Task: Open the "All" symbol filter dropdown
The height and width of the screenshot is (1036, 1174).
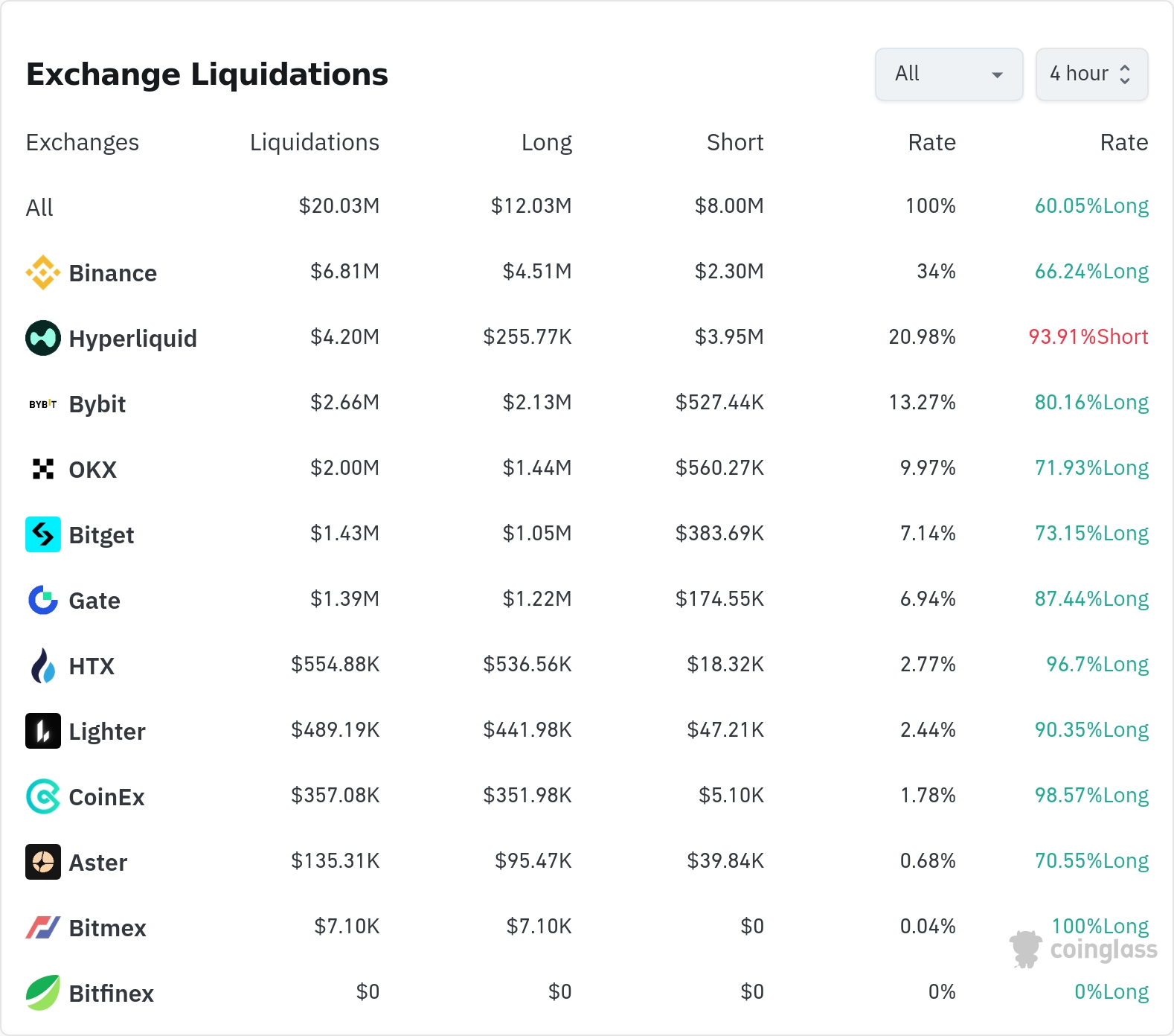Action: (949, 74)
